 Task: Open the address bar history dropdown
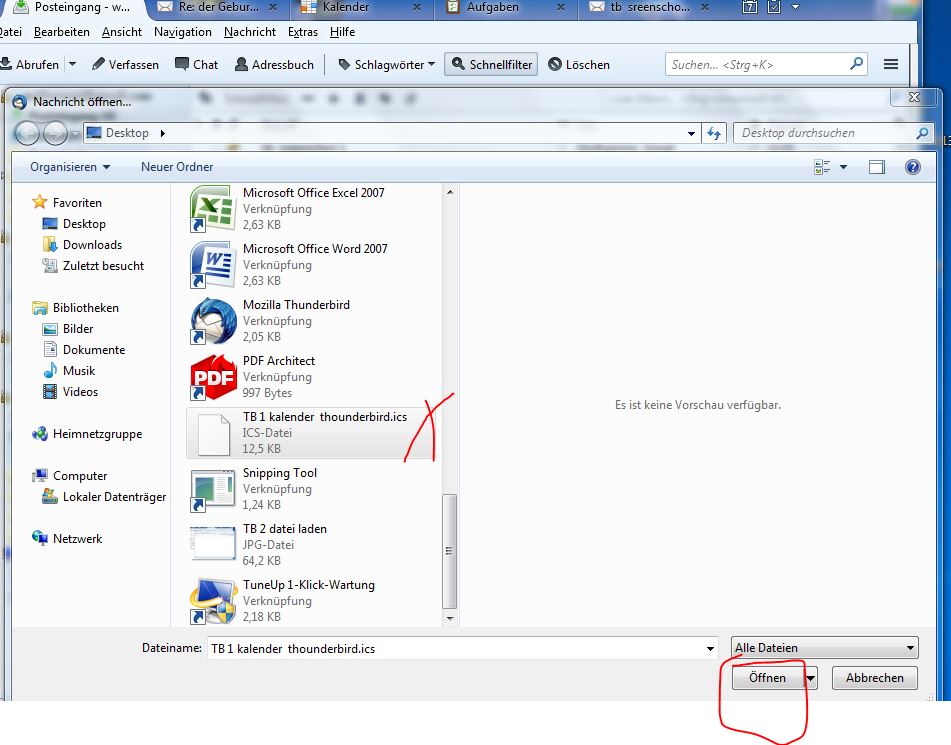point(691,133)
